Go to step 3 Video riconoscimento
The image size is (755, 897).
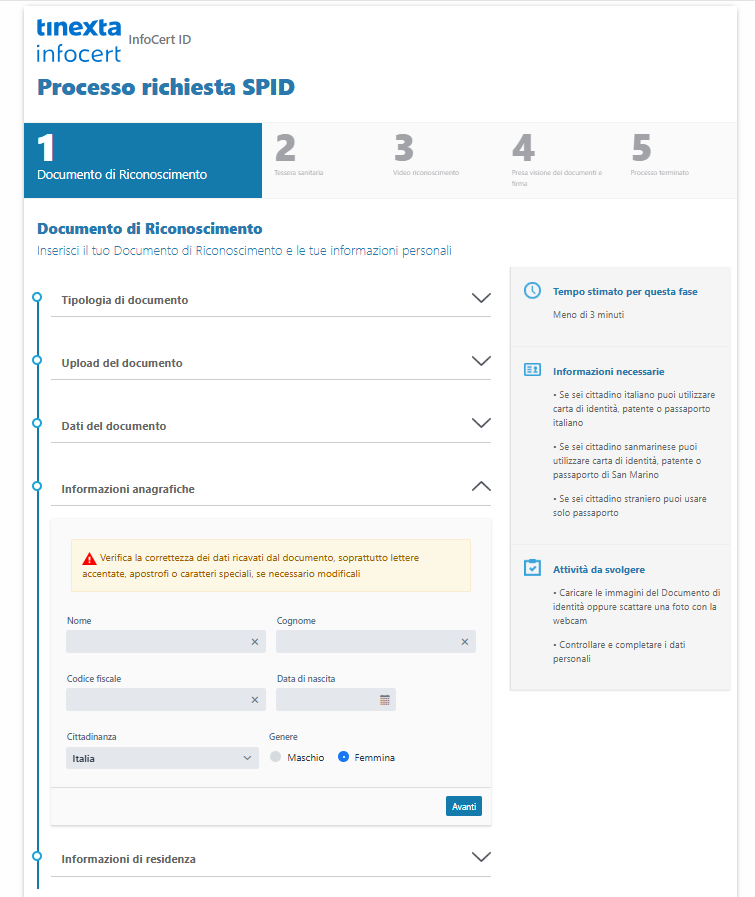[x=425, y=160]
